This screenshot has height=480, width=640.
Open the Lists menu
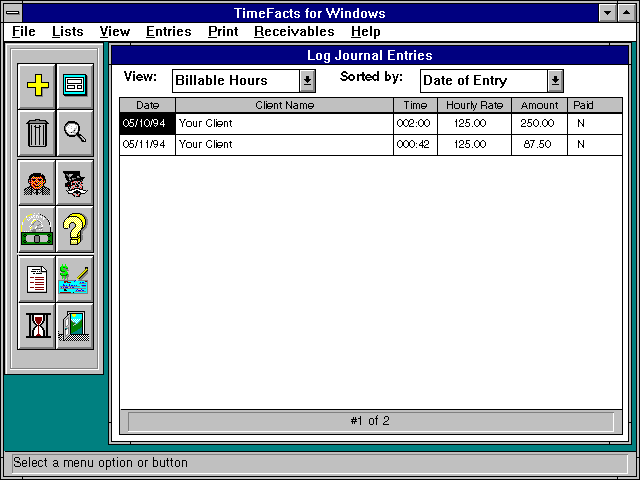[x=68, y=32]
